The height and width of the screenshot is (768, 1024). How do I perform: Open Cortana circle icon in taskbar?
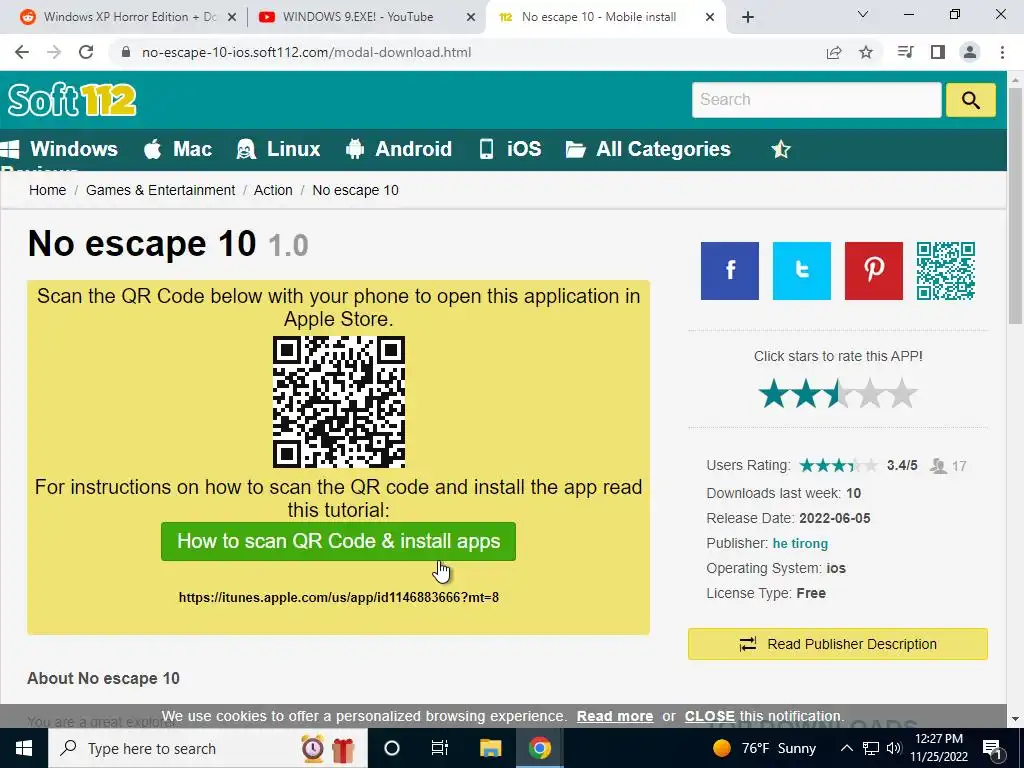[x=392, y=748]
